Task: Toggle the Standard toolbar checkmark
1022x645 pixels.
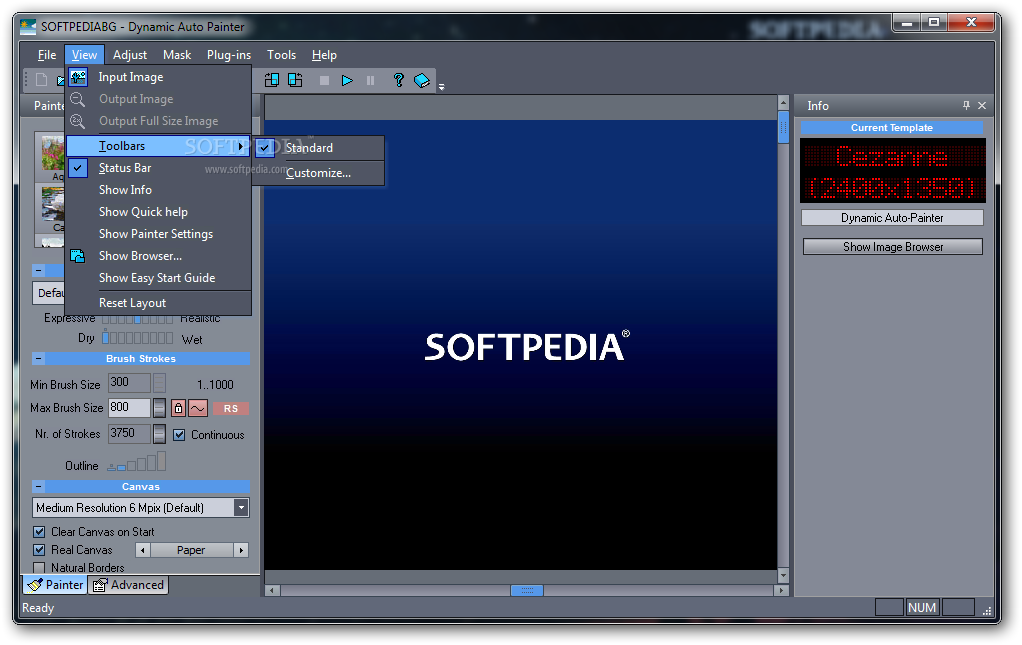Action: point(265,149)
